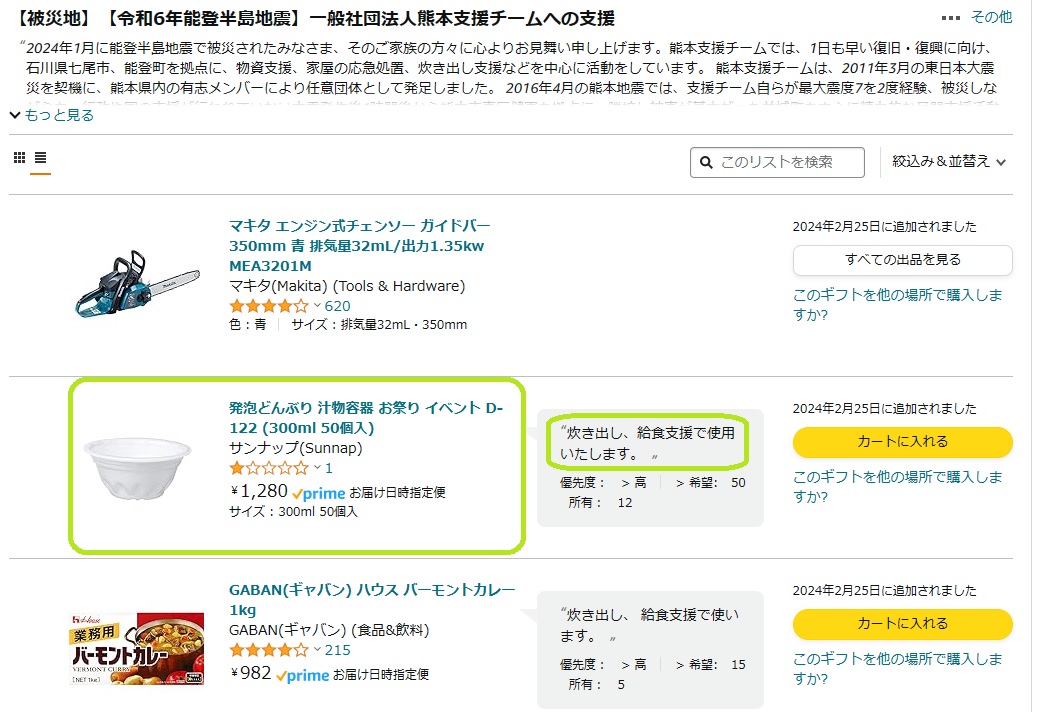
Task: Add the foam bowl to cart
Action: point(903,442)
